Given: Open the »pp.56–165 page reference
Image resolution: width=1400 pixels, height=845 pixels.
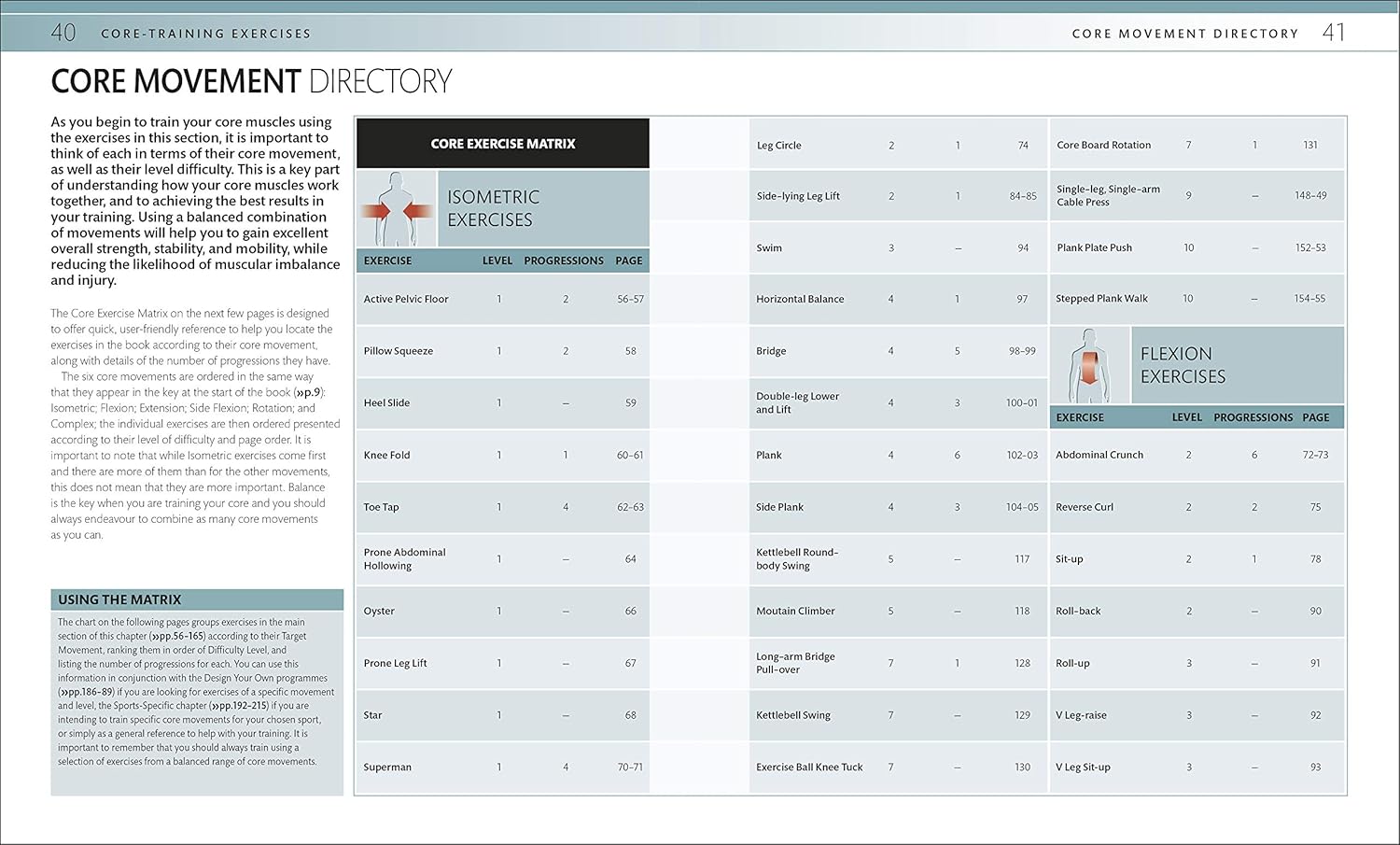Looking at the screenshot, I should 177,636.
